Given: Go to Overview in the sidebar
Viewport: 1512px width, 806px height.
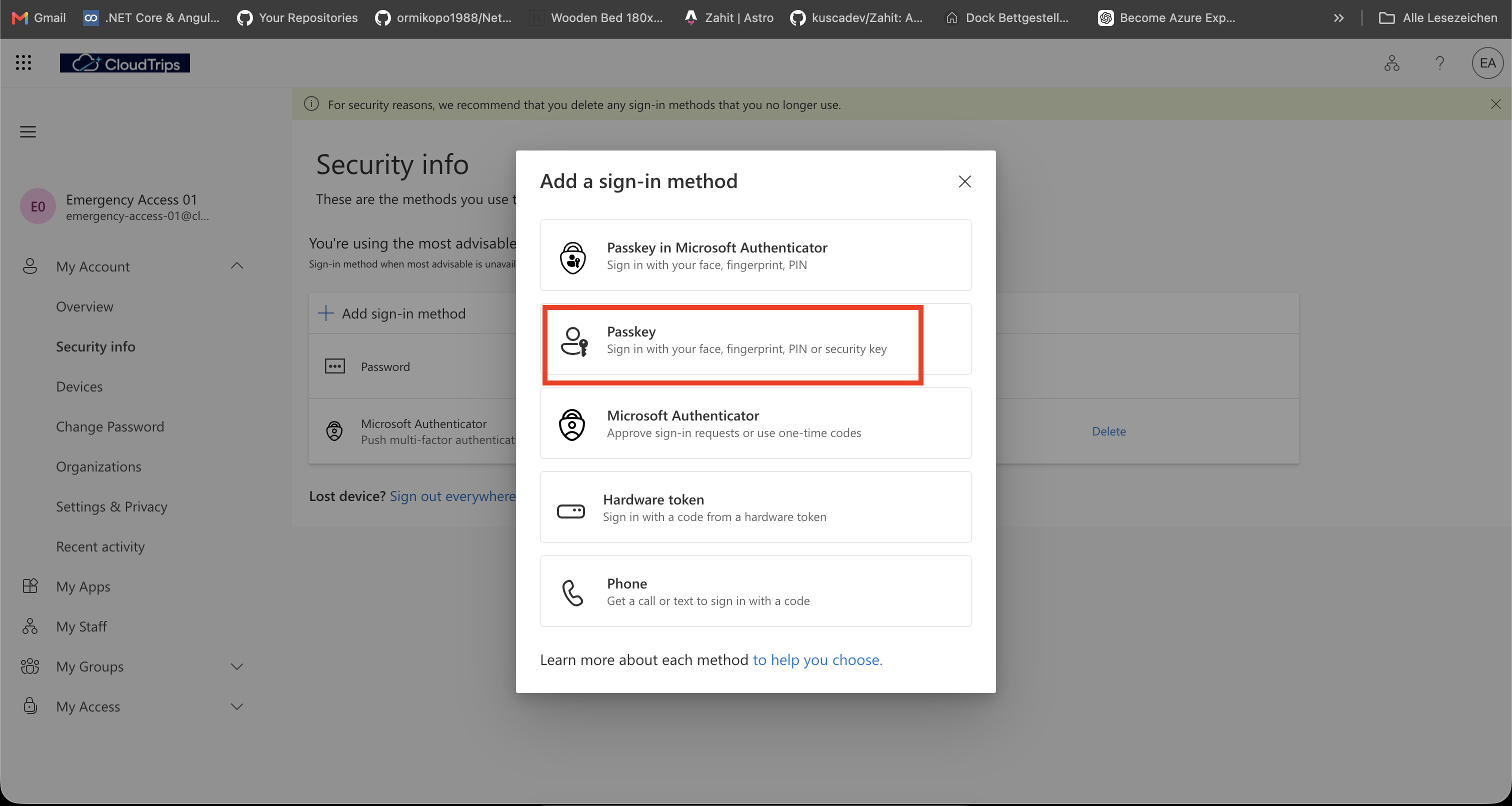Looking at the screenshot, I should pyautogui.click(x=84, y=306).
